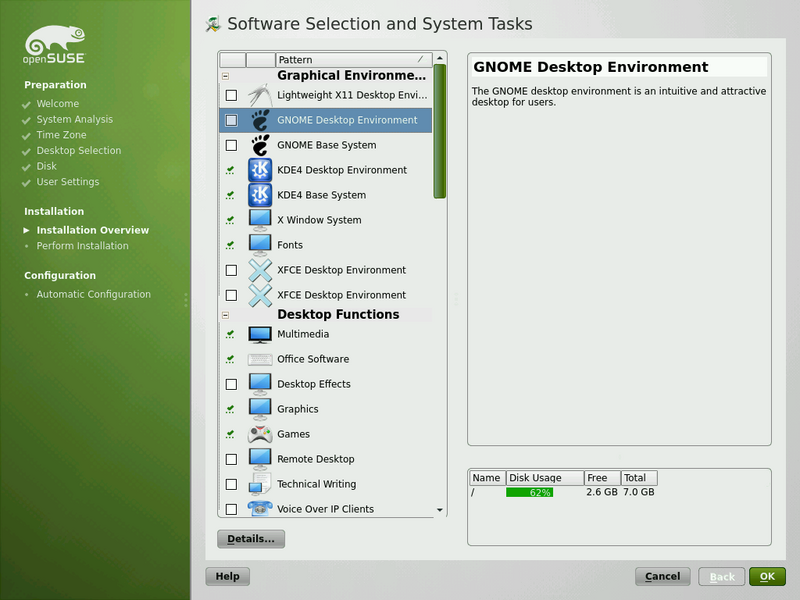Image resolution: width=800 pixels, height=600 pixels.
Task: Click the Voice Over IP telephone icon
Action: point(260,508)
